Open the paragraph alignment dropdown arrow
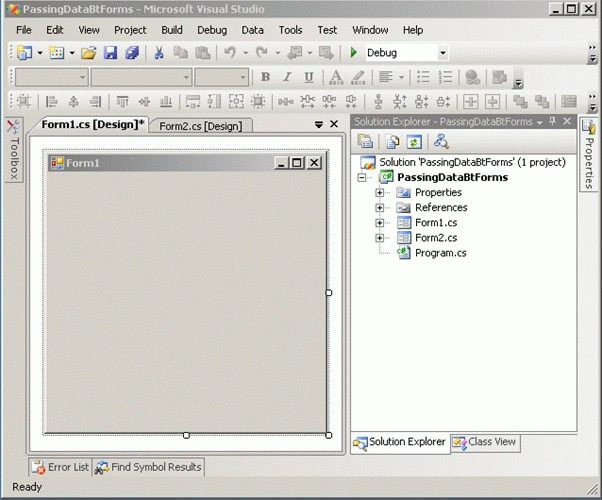This screenshot has width=602, height=500. pos(401,77)
